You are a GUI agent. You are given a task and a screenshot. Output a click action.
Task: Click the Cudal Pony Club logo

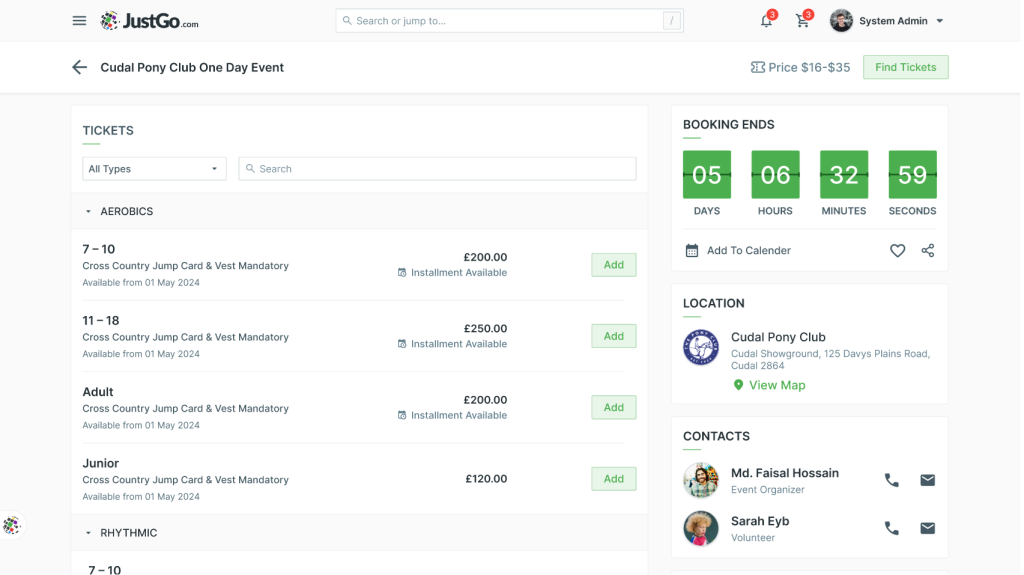point(701,347)
